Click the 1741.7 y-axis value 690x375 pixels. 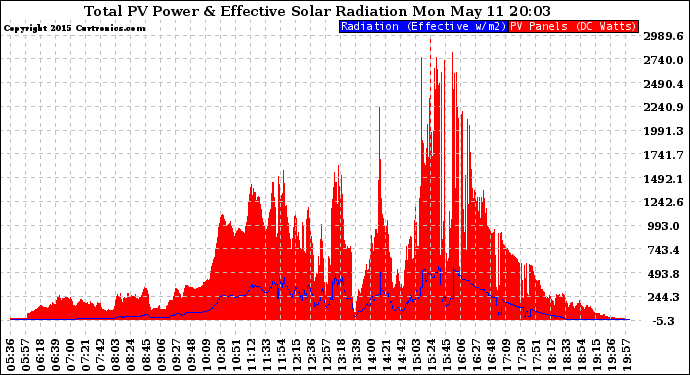pos(664,155)
